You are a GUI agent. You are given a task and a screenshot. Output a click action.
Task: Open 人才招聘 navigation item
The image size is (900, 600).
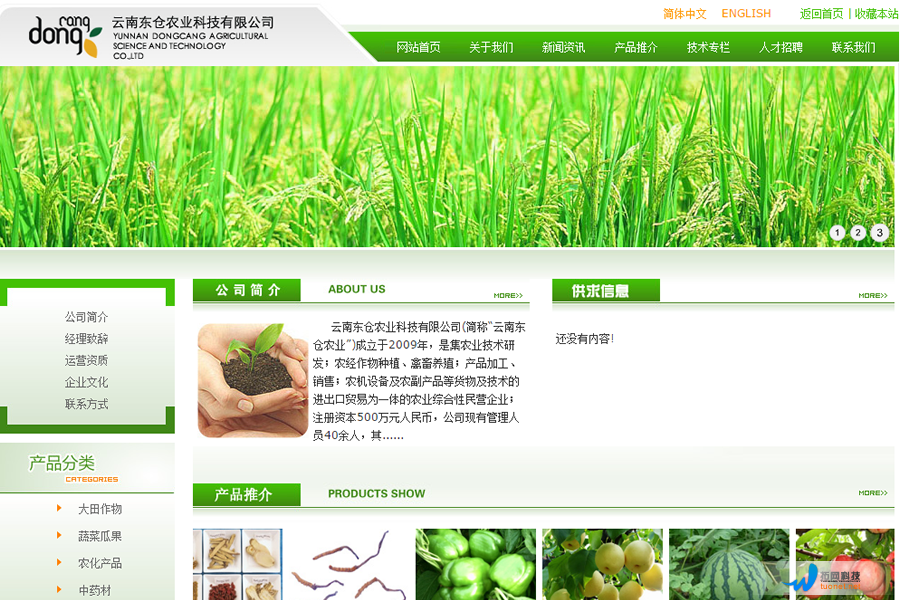point(780,47)
